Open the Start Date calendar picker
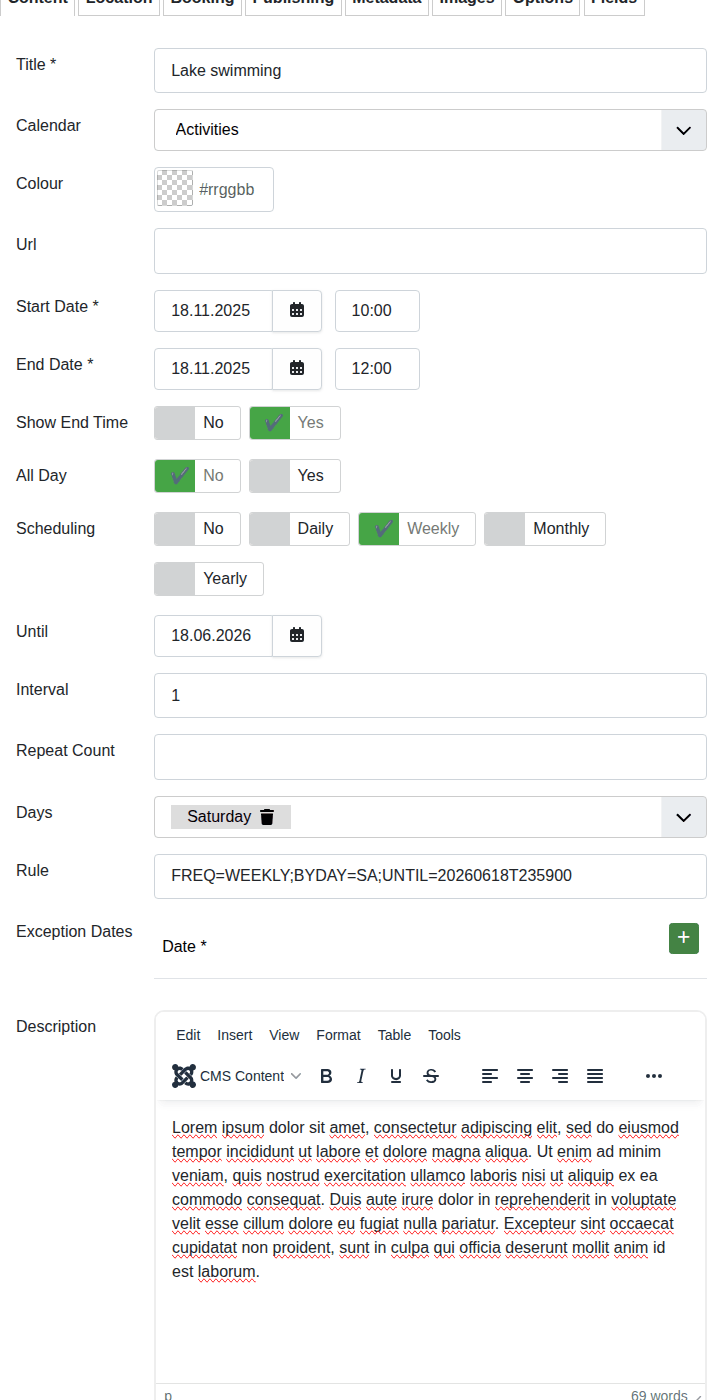The image size is (720, 1400). tap(297, 311)
